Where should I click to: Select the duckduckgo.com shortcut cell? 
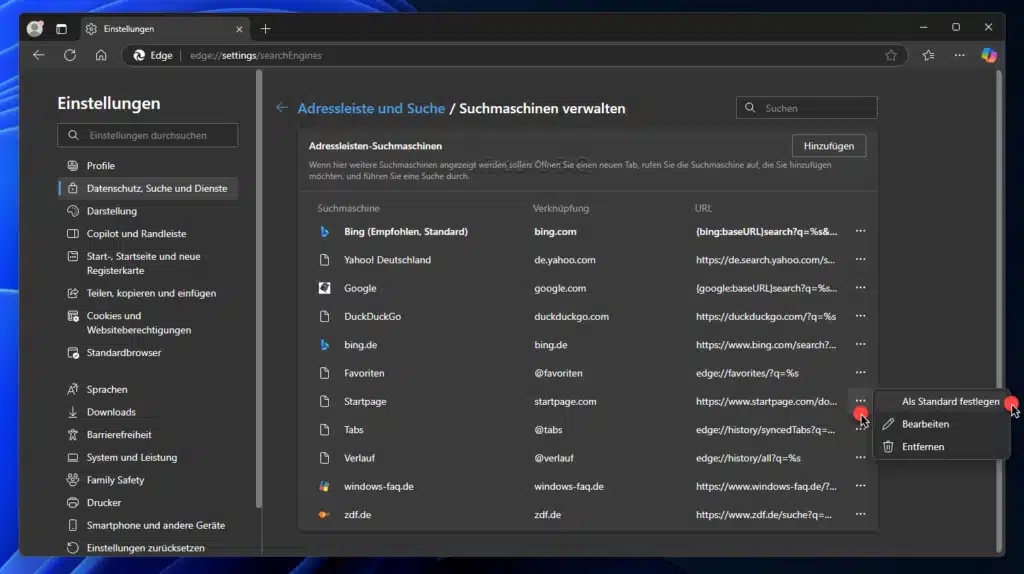click(571, 316)
